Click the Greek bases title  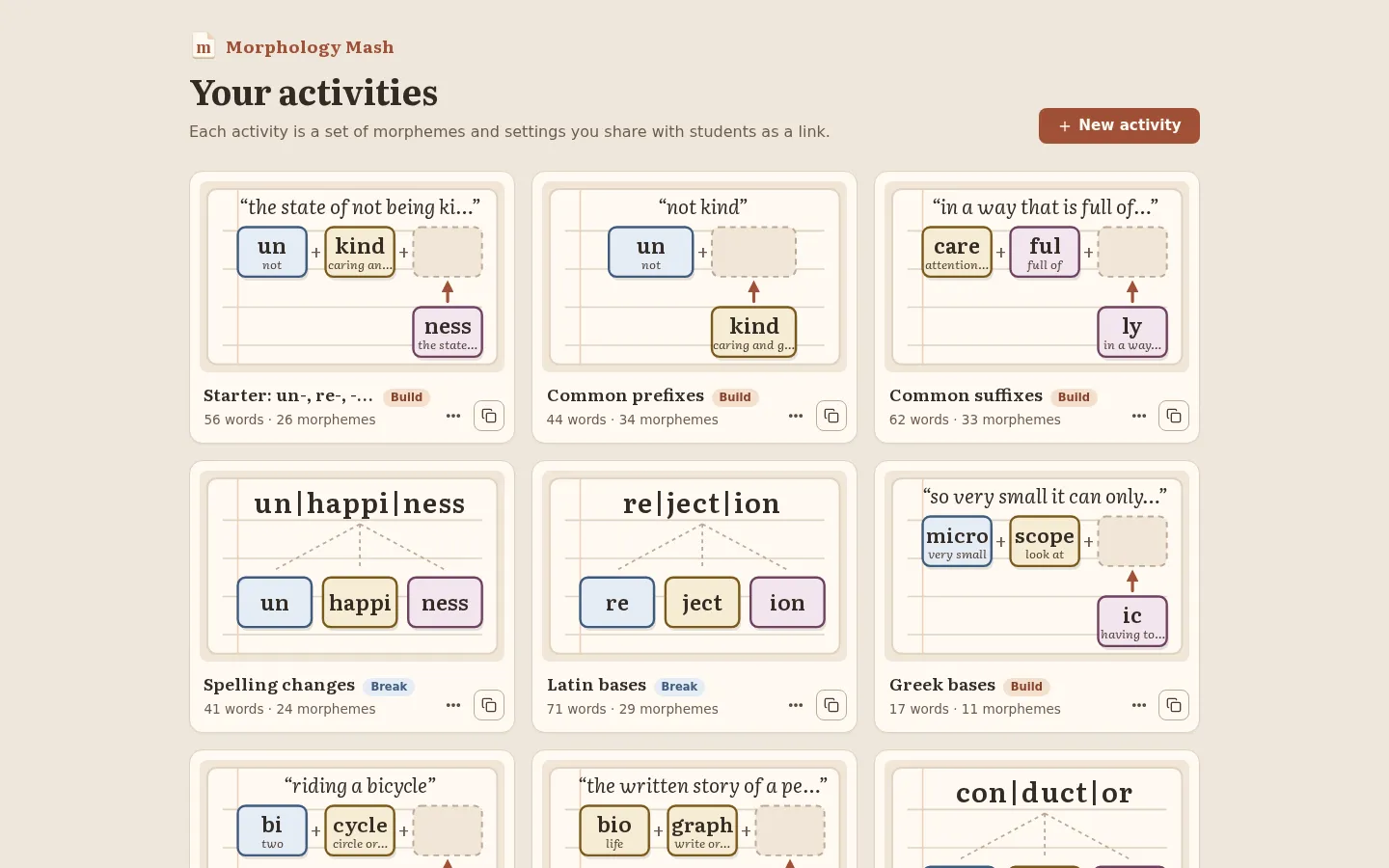[942, 685]
